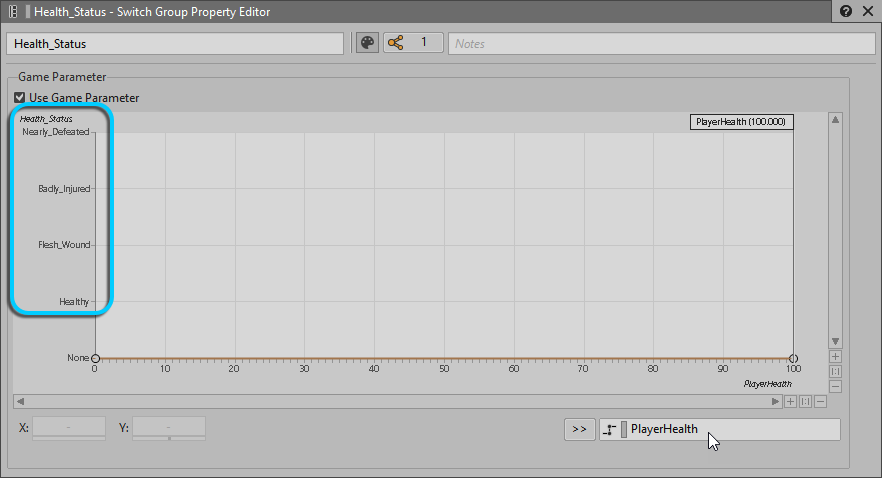Screen dimensions: 882x478
Task: Select the curve point at PlayerHealth 100
Action: (793, 358)
